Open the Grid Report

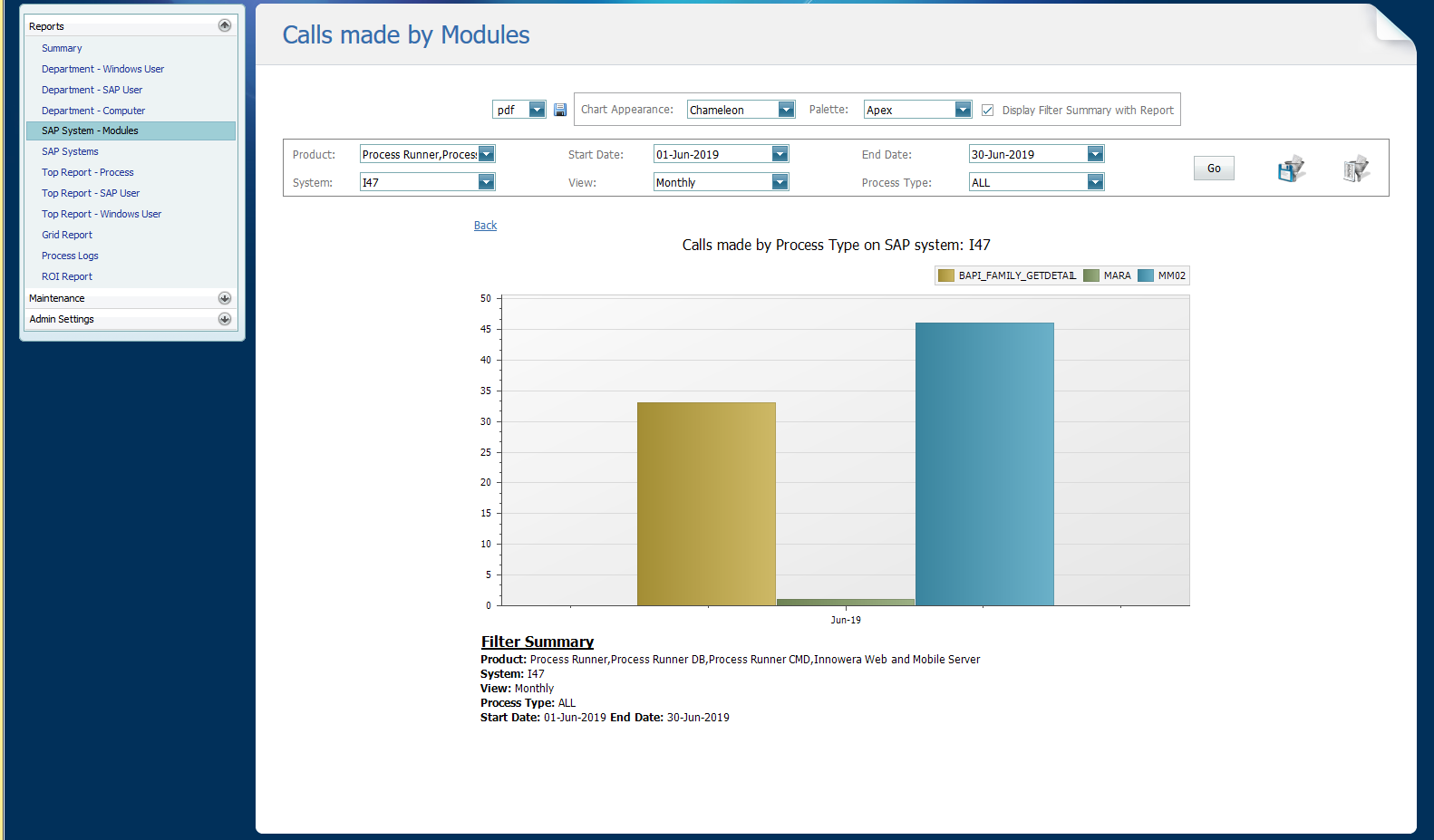(67, 235)
